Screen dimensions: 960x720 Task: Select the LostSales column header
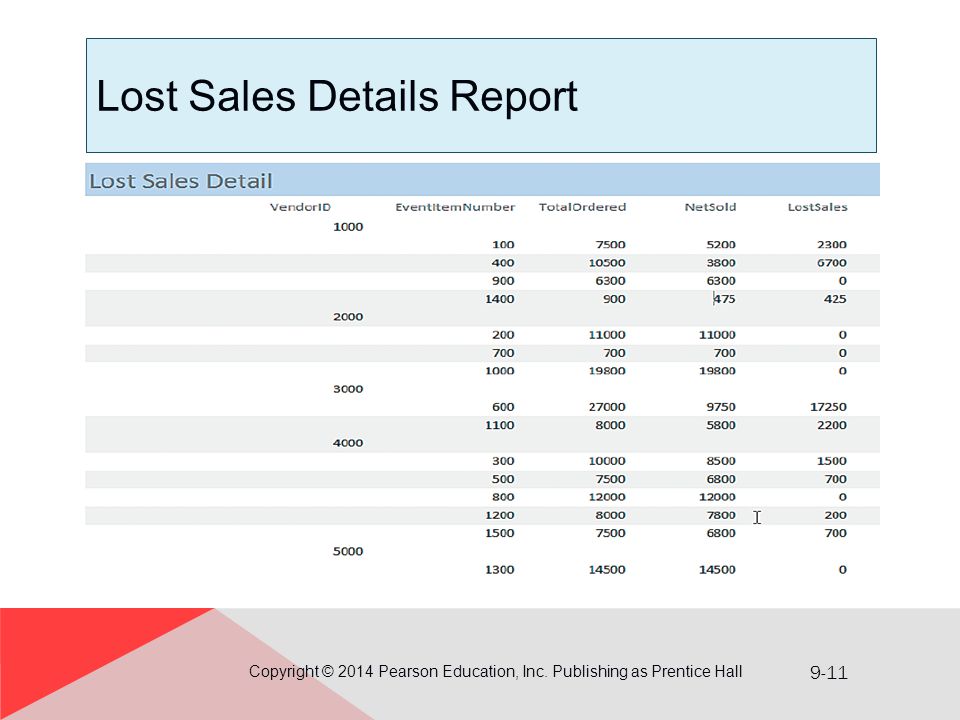(x=817, y=207)
